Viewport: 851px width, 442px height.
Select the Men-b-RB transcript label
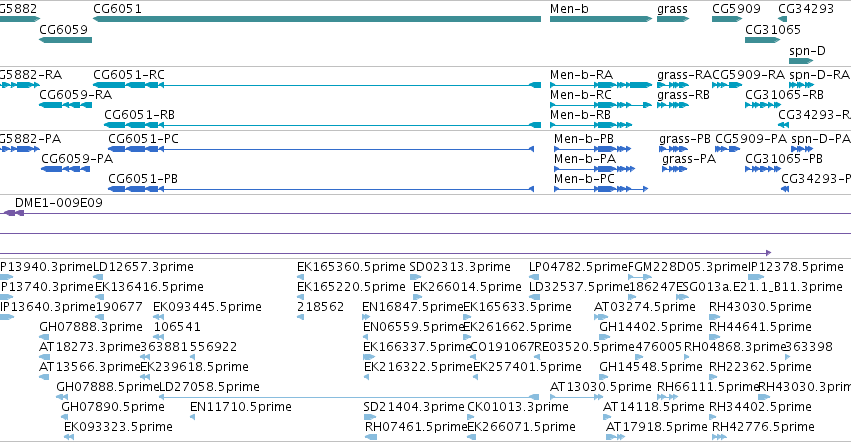(x=580, y=115)
